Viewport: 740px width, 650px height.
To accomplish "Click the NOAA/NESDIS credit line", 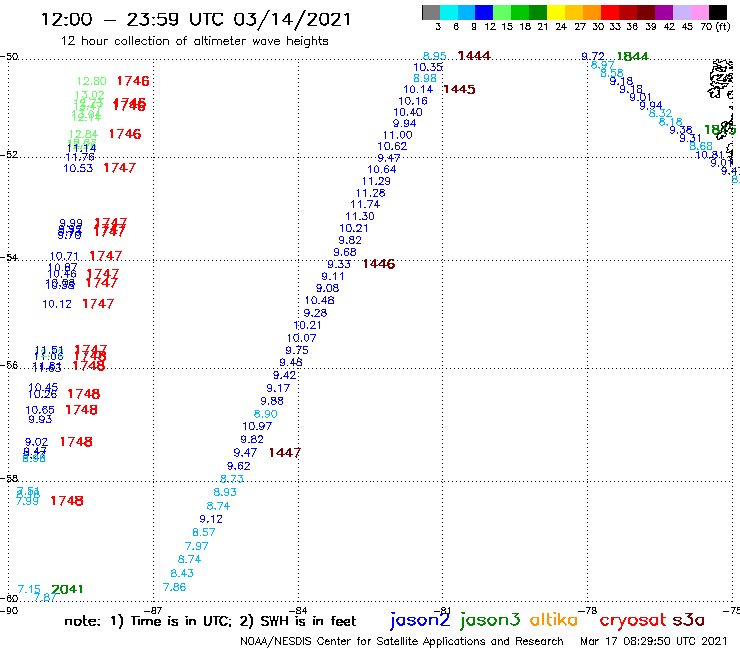I will (402, 641).
